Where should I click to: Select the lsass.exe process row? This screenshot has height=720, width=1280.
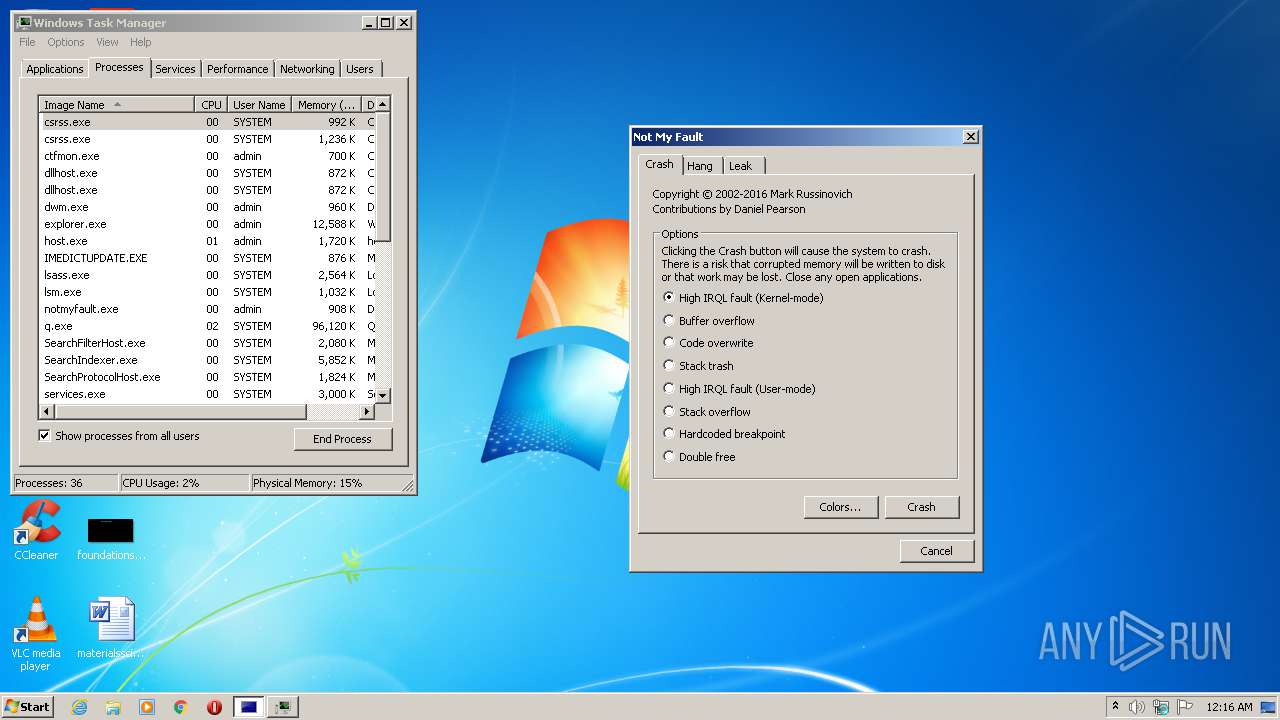(207, 275)
